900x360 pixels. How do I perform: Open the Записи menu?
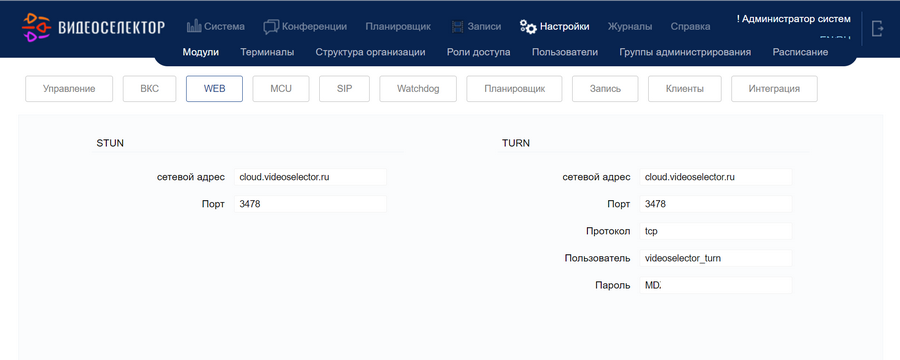coord(484,26)
